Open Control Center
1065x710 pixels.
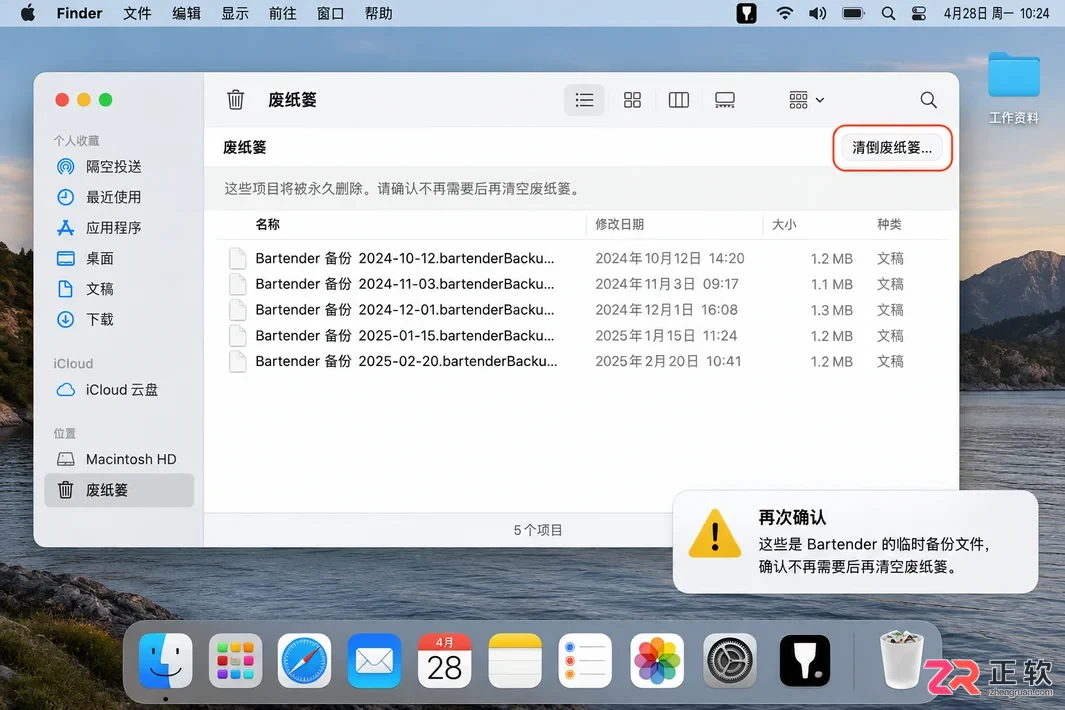pos(919,13)
